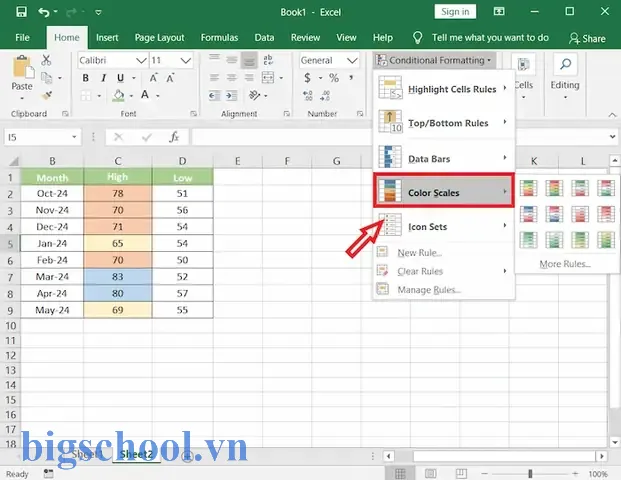Click the Paste clipboard icon
The image size is (621, 480).
(x=22, y=67)
